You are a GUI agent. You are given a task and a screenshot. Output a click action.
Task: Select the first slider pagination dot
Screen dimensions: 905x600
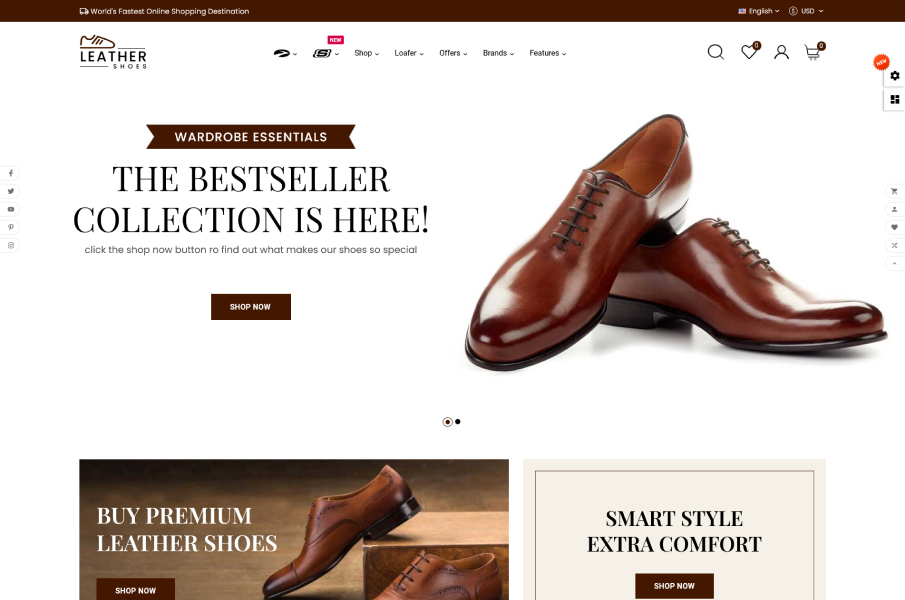(x=447, y=422)
